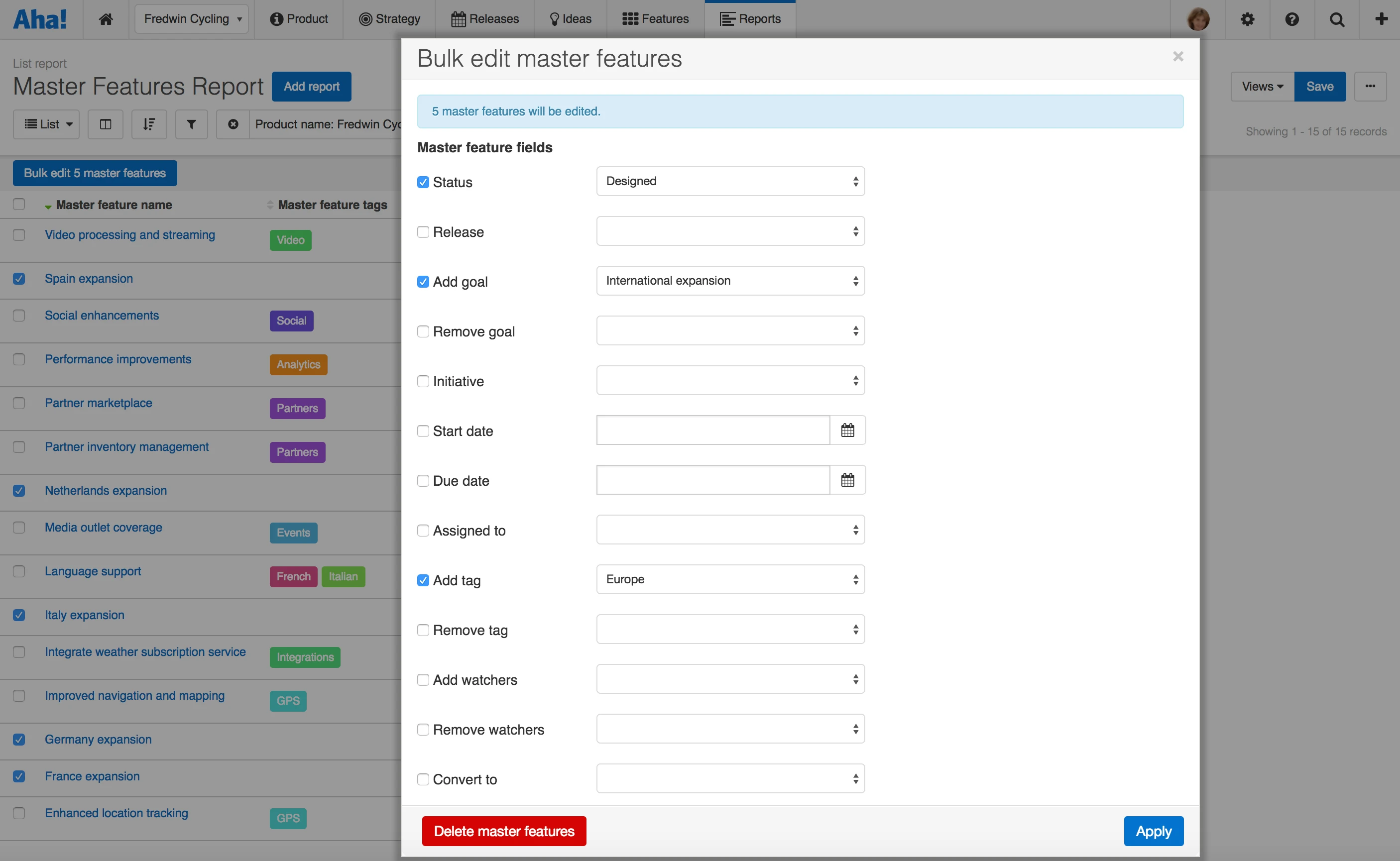The image size is (1400, 861).
Task: Uncheck the Add tag checkbox
Action: [x=423, y=580]
